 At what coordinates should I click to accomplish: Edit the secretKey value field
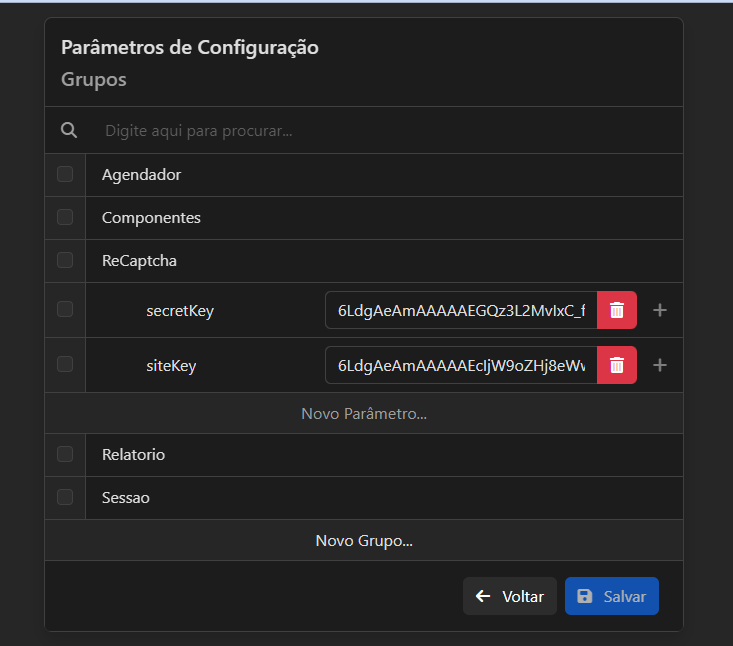click(x=461, y=310)
